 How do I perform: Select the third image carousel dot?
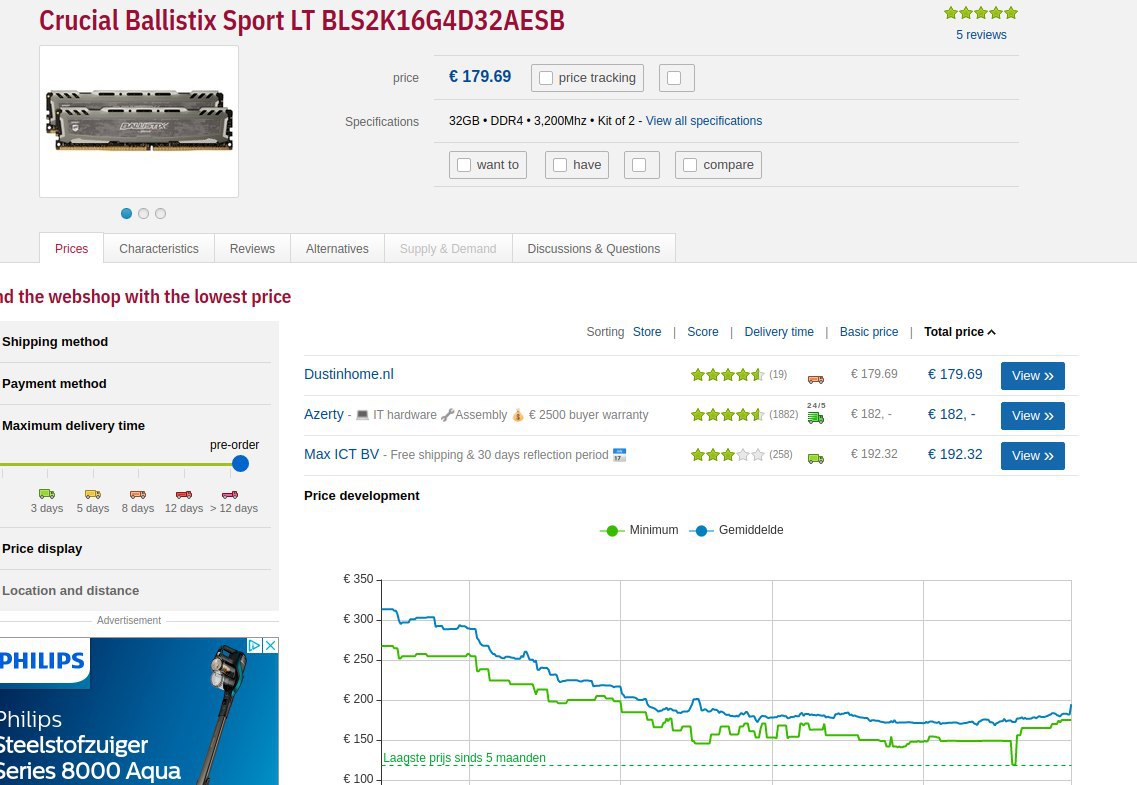[x=160, y=213]
